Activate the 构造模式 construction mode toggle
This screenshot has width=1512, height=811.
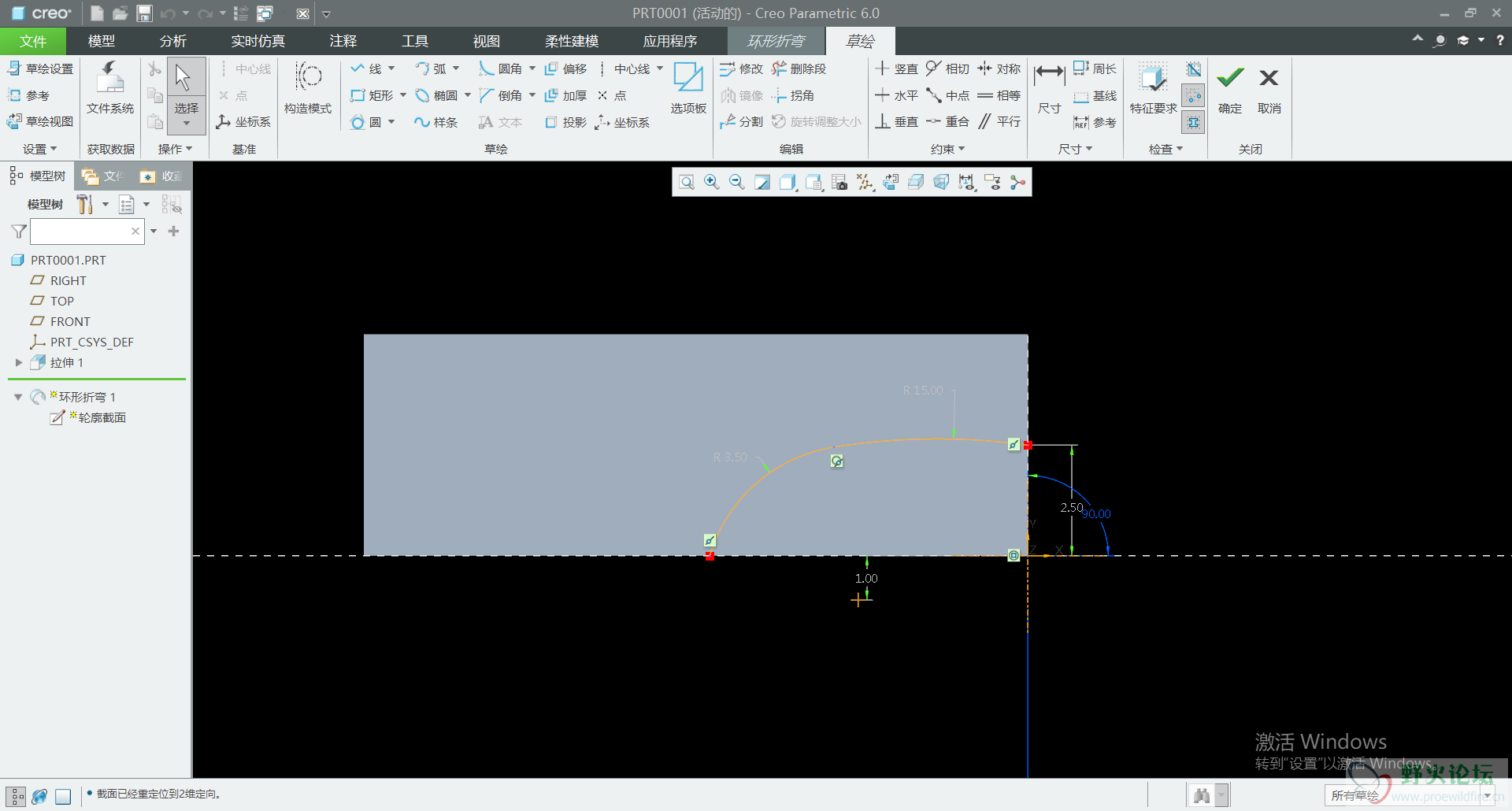coord(308,89)
